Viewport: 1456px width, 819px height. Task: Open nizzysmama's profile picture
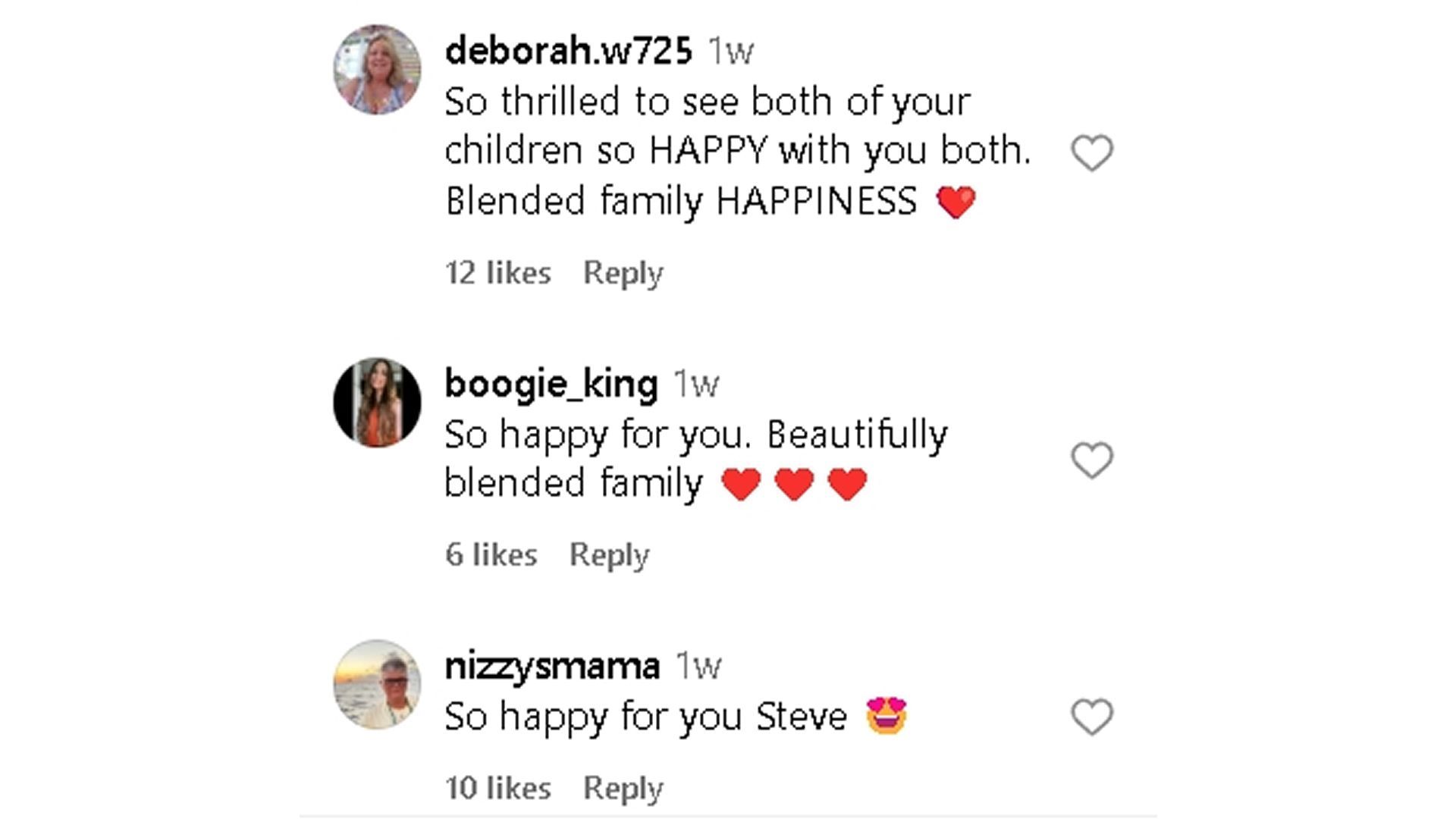[377, 684]
